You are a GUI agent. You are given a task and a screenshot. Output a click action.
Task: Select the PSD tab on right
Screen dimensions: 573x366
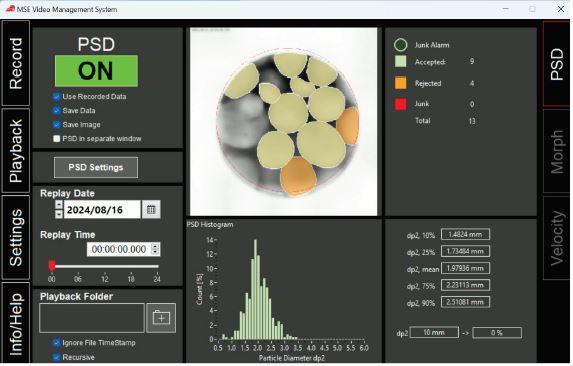pos(556,64)
